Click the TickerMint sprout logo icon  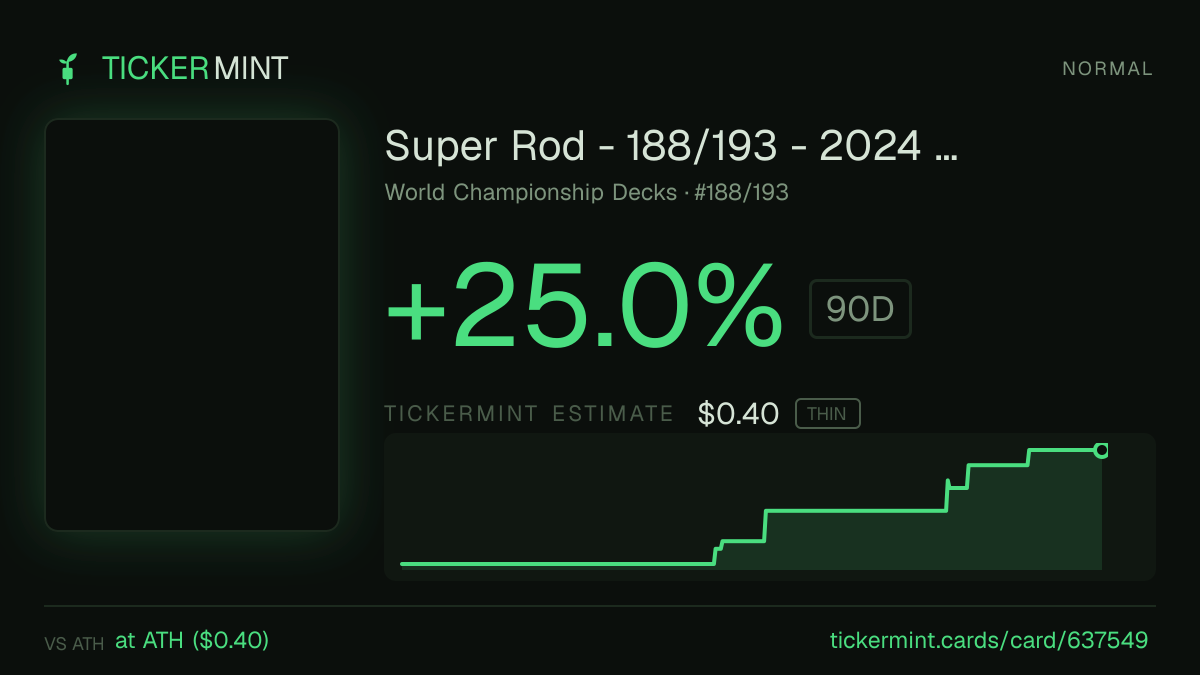68,69
